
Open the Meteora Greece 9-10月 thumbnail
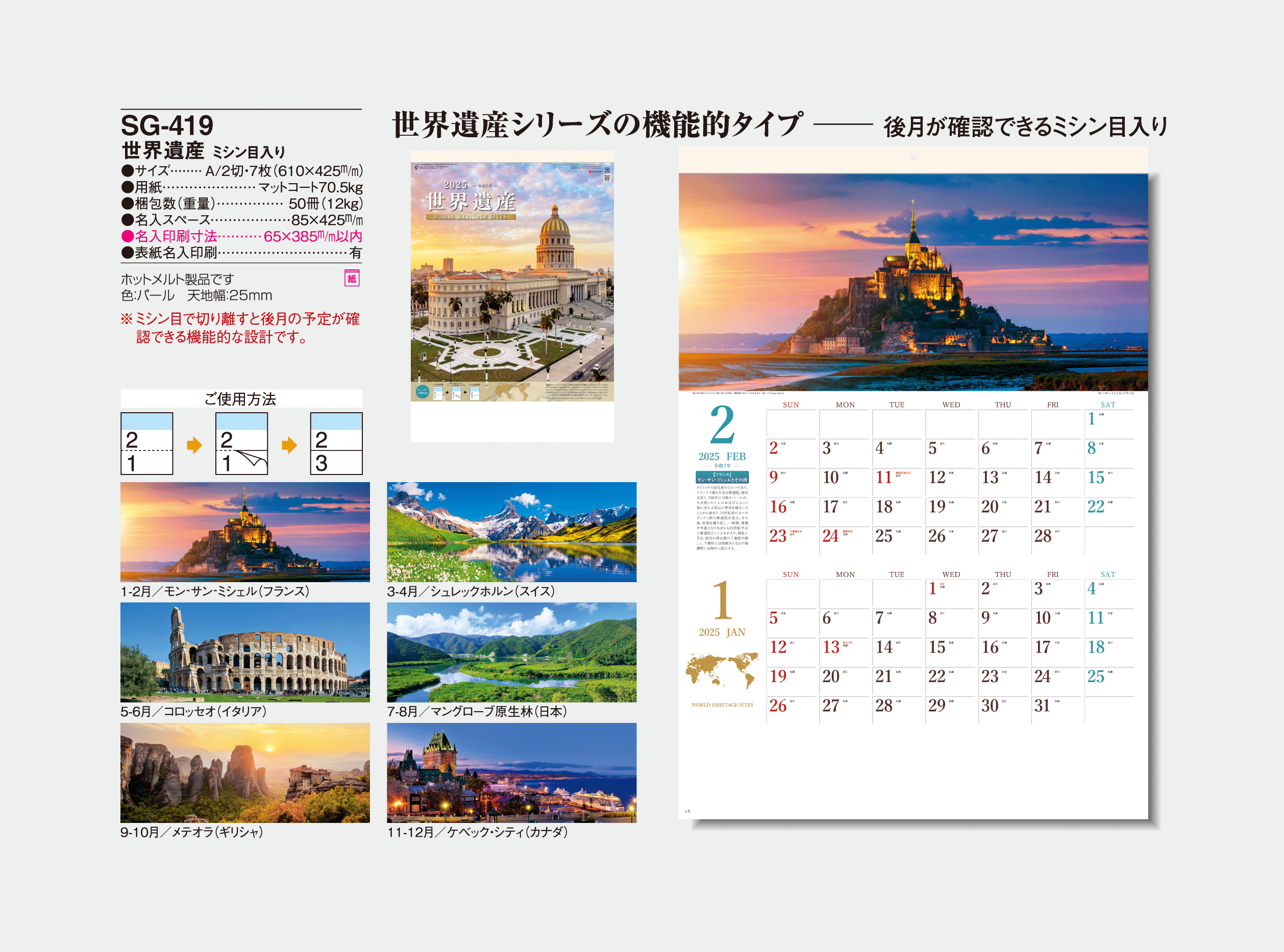pyautogui.click(x=245, y=772)
